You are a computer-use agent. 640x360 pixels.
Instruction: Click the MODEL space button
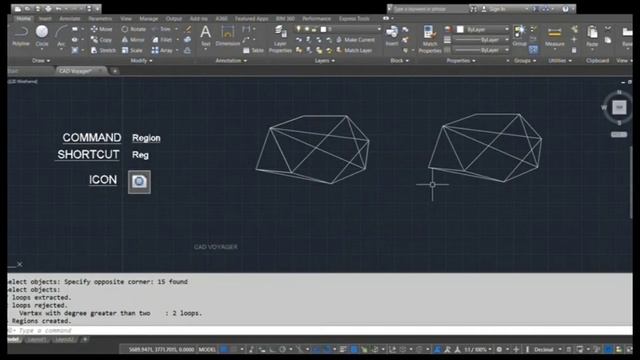tap(207, 349)
